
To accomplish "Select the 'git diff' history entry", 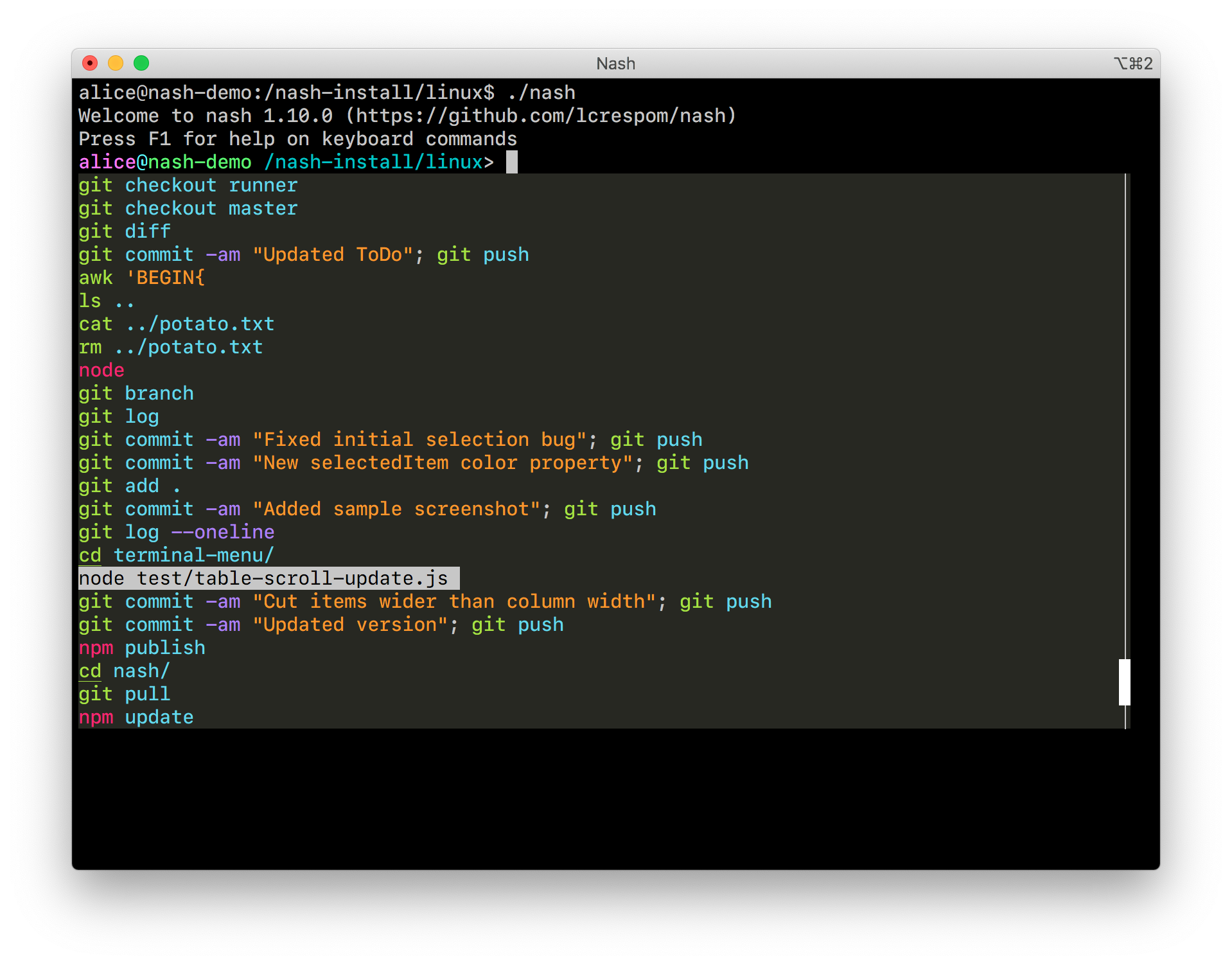I will click(125, 232).
